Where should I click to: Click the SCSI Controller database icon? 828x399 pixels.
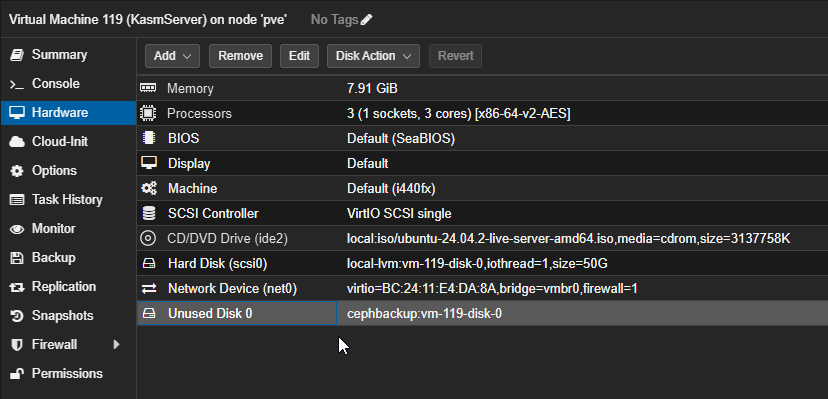pos(149,213)
